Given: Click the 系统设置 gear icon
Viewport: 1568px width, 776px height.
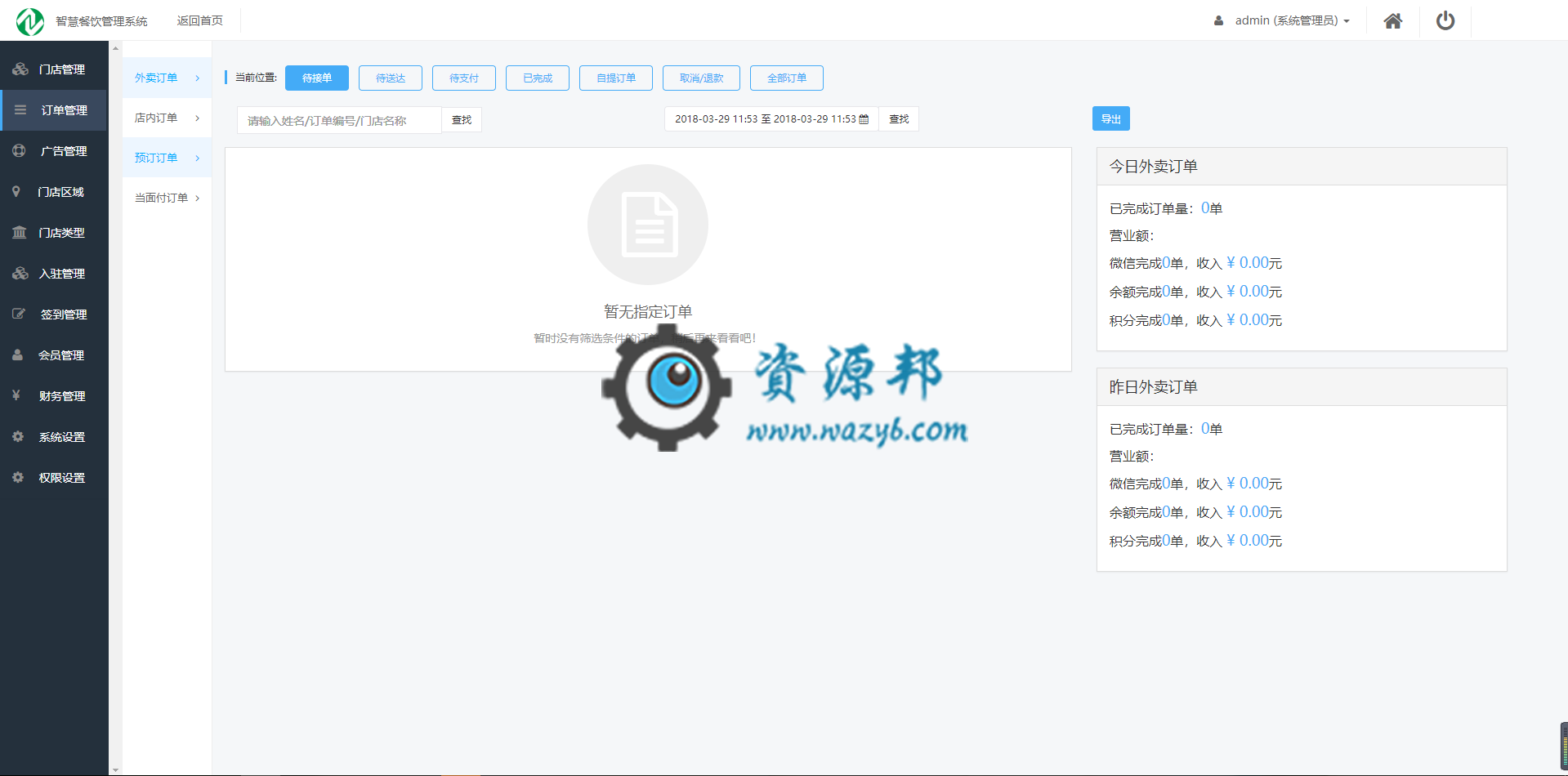Looking at the screenshot, I should pyautogui.click(x=18, y=437).
